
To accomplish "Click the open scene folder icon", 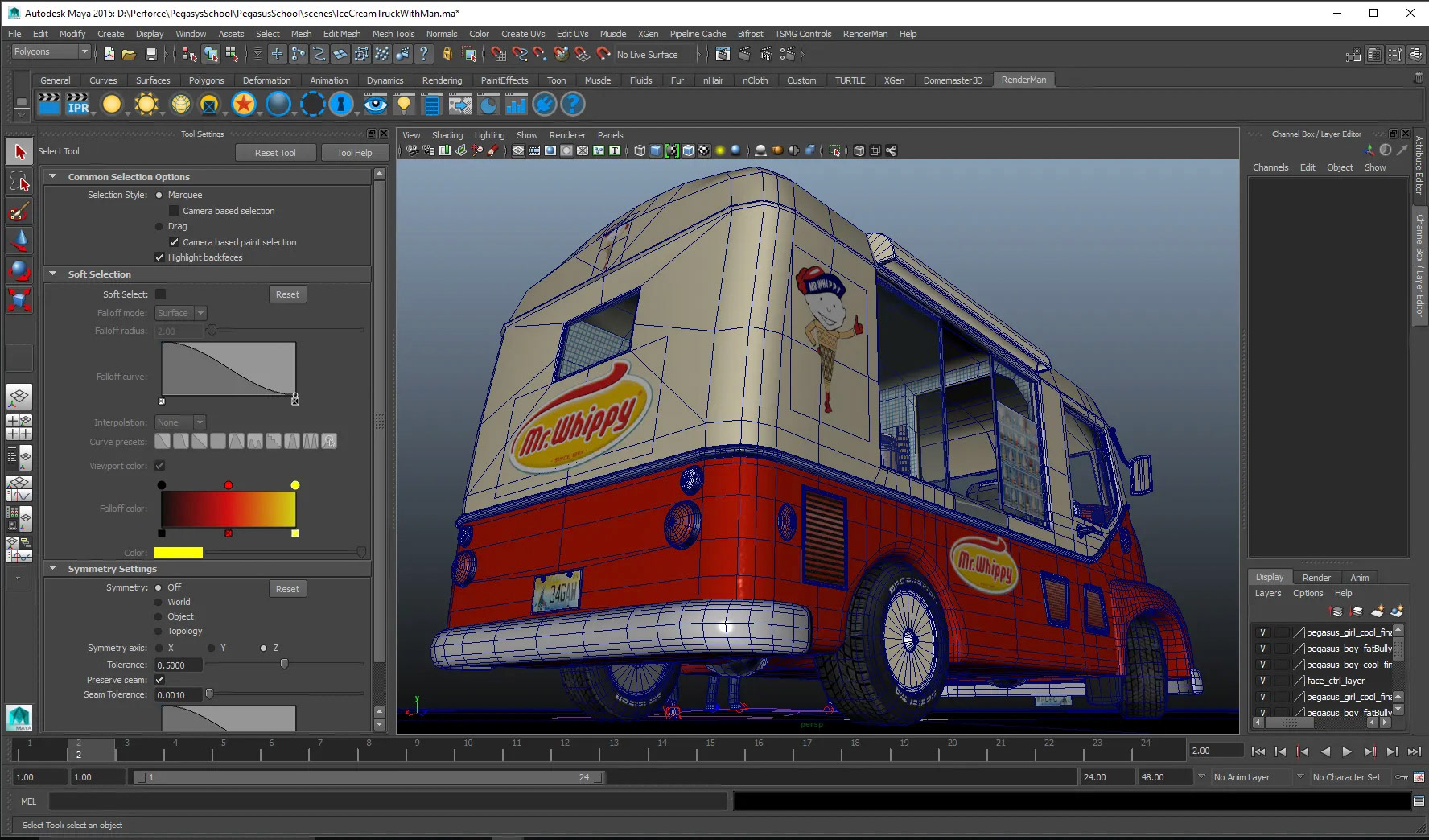I will point(129,54).
